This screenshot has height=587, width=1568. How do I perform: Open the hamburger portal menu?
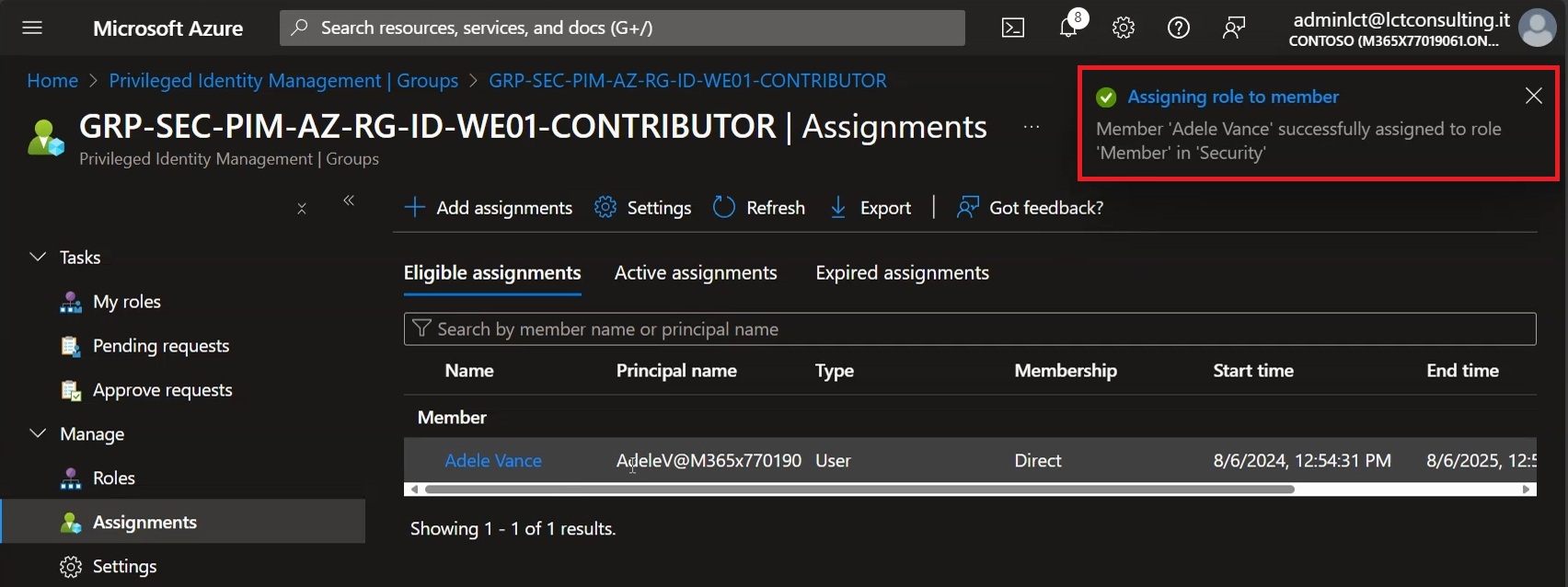[32, 28]
